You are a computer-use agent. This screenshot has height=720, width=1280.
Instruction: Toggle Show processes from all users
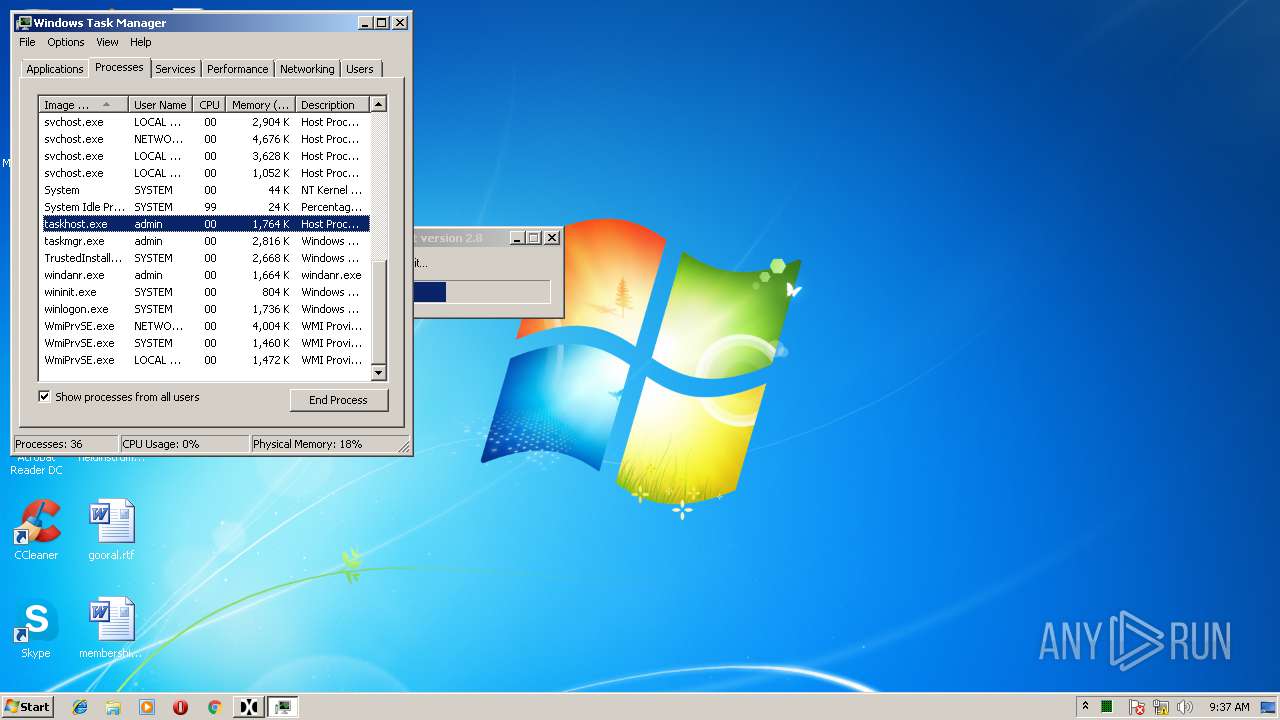(x=44, y=397)
